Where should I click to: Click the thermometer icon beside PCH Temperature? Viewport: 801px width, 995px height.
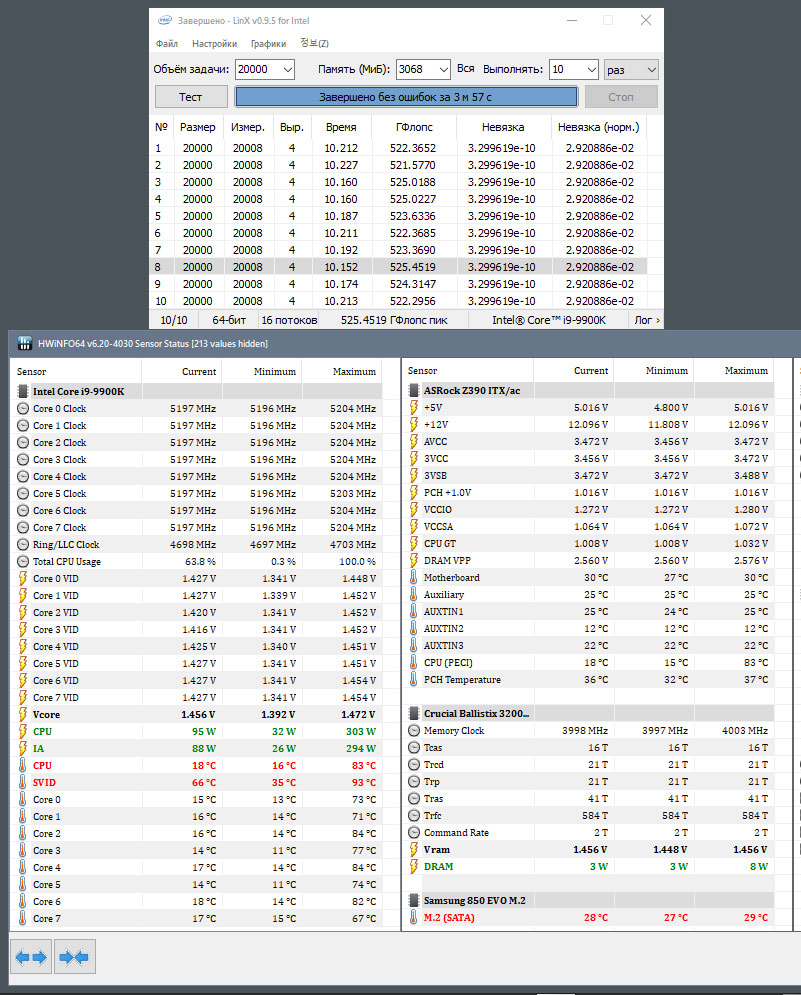(x=414, y=680)
